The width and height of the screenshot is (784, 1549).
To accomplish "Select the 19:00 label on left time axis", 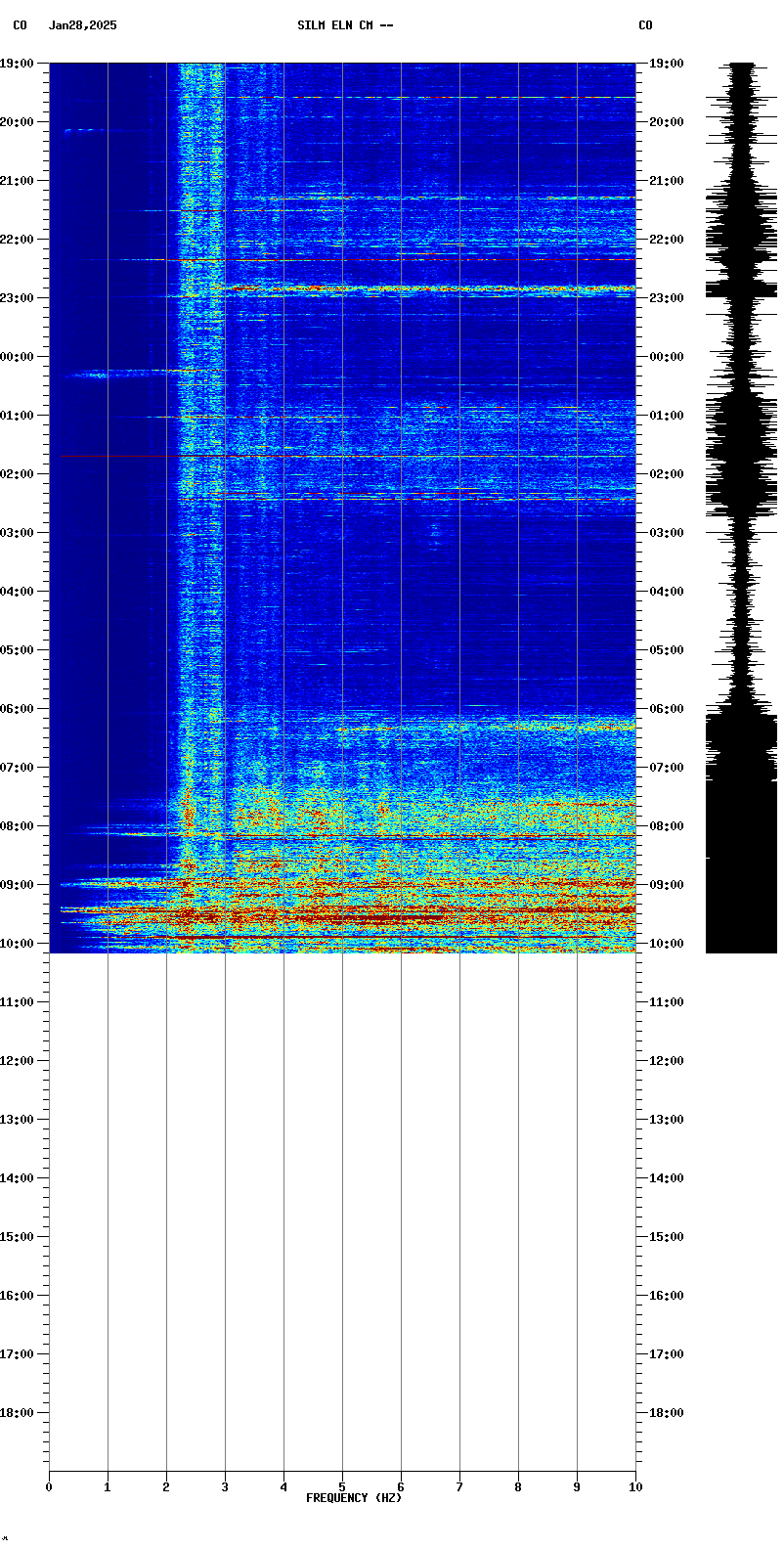I will click(18, 64).
